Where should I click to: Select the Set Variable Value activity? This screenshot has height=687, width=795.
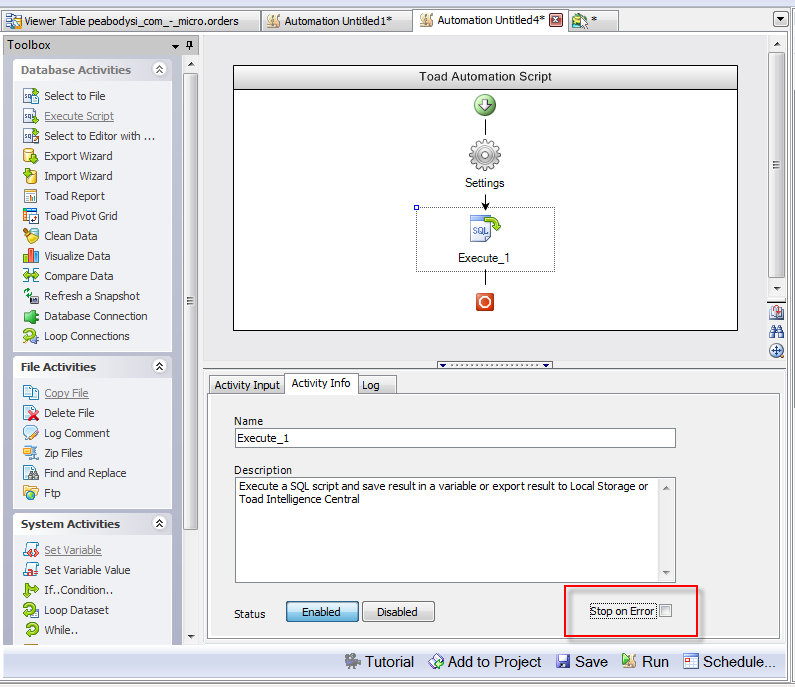(77, 570)
